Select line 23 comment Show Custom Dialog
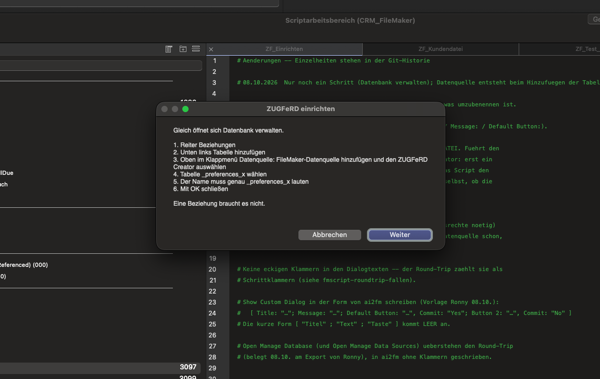Viewport: 600px width, 379px height. [368, 302]
